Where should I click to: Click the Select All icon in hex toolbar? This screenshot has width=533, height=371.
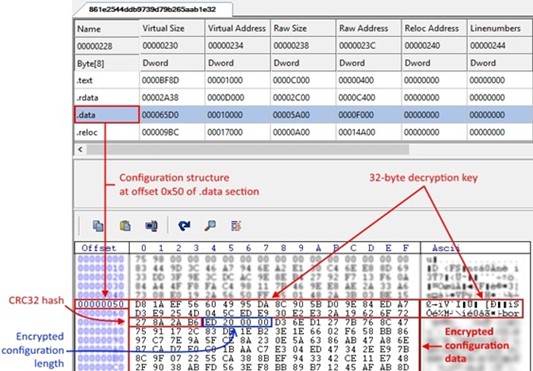(151, 226)
